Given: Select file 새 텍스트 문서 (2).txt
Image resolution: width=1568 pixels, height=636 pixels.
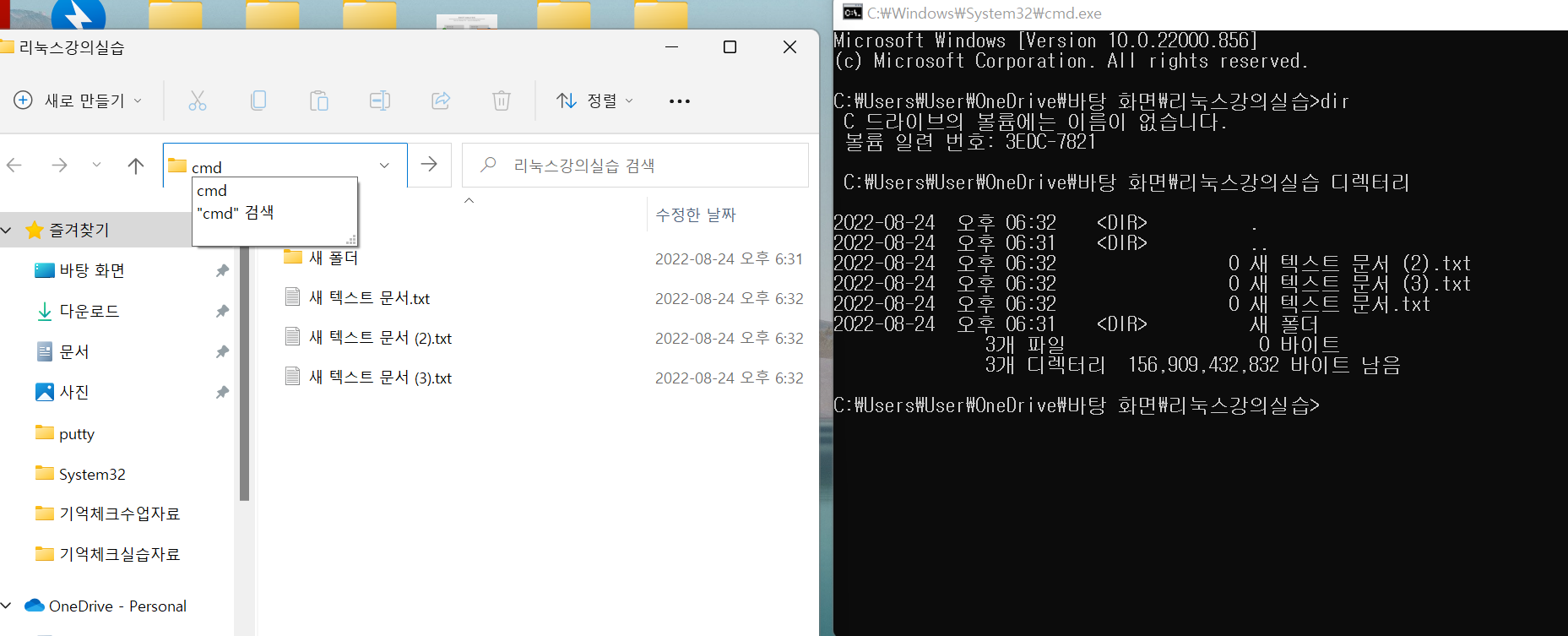Looking at the screenshot, I should [380, 338].
